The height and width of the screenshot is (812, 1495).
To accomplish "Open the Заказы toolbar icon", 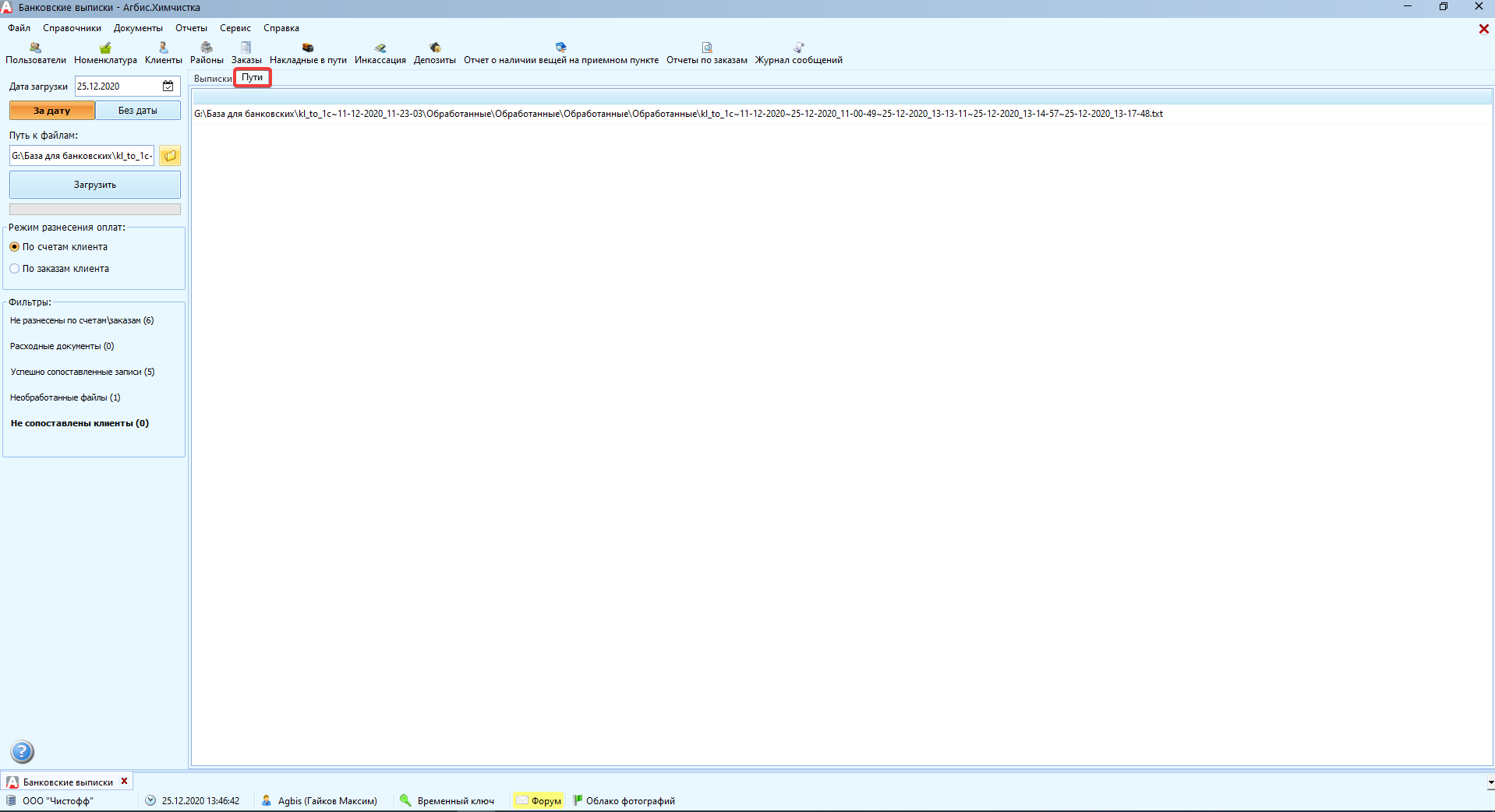I will [246, 53].
